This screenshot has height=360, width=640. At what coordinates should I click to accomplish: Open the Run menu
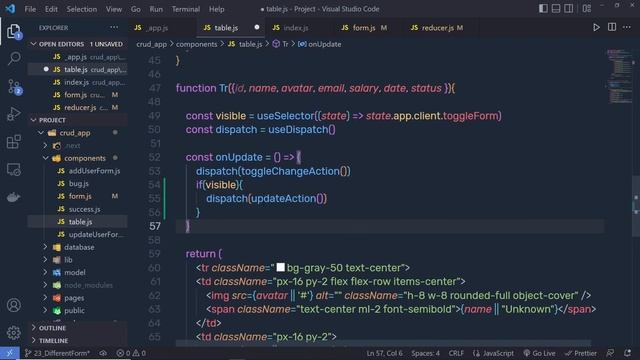click(156, 9)
